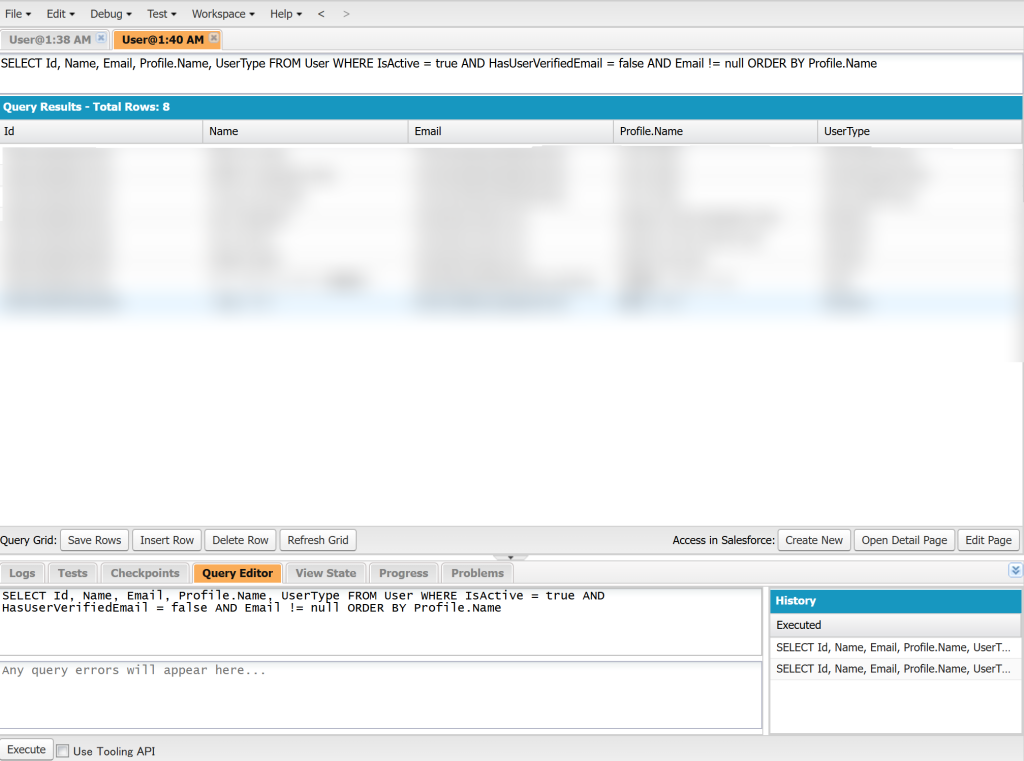
Task: Switch to the Checkpoints tab
Action: coord(145,573)
